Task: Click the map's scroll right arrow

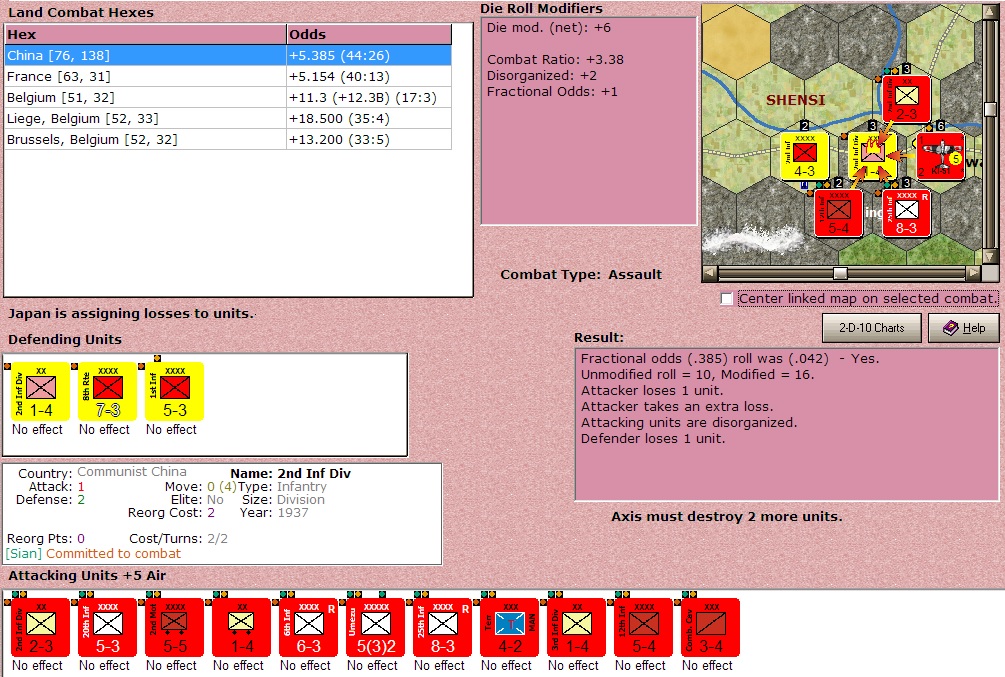Action: coord(974,274)
